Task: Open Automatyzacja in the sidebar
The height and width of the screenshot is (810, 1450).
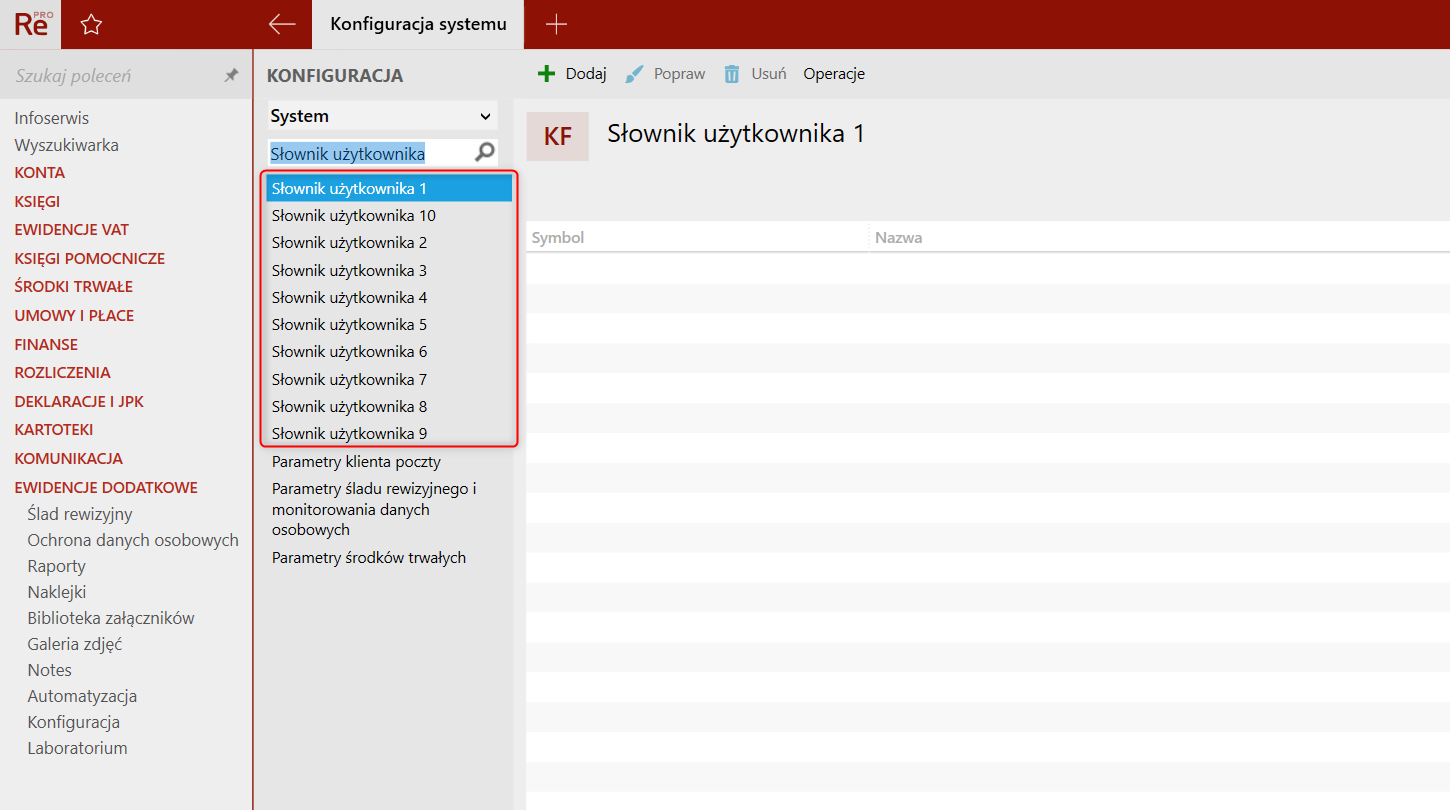Action: 82,696
